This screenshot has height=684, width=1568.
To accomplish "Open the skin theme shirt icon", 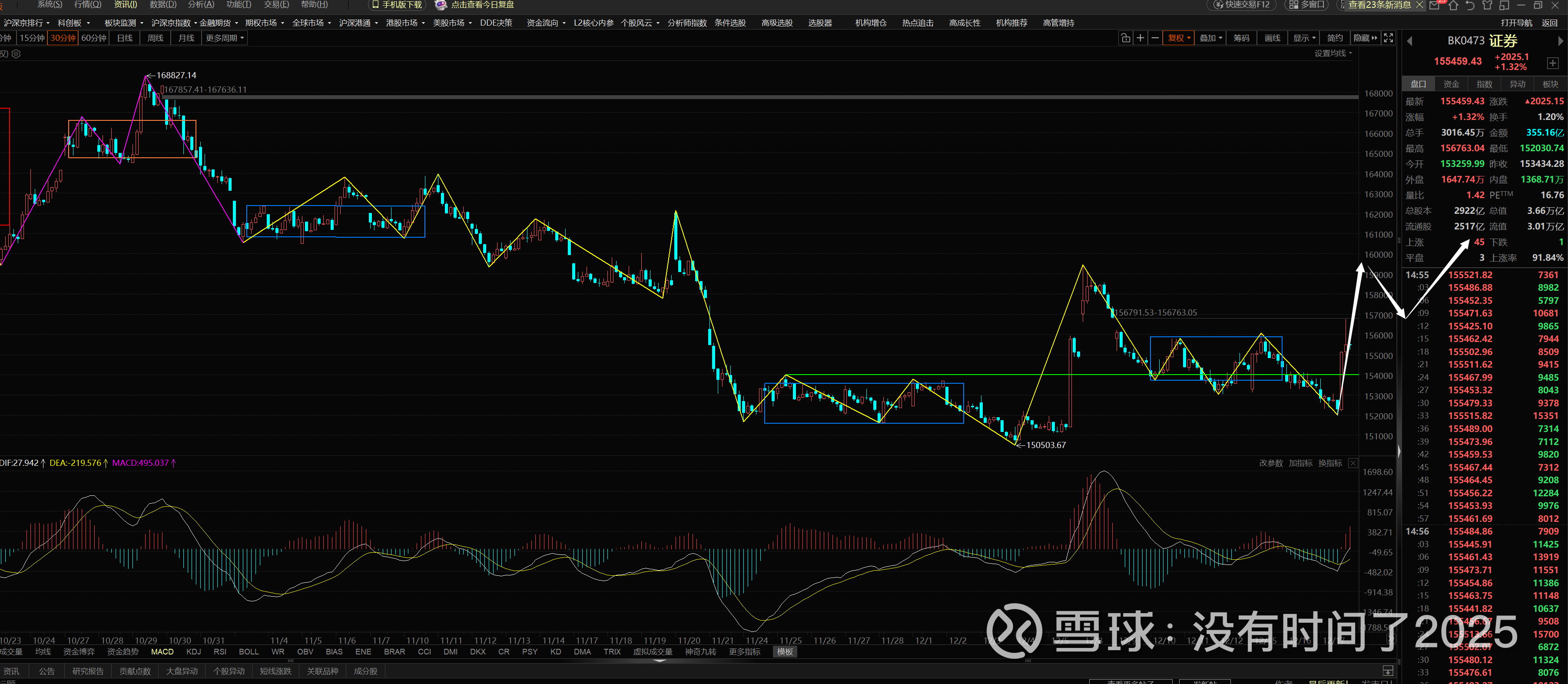I will pos(1487,6).
